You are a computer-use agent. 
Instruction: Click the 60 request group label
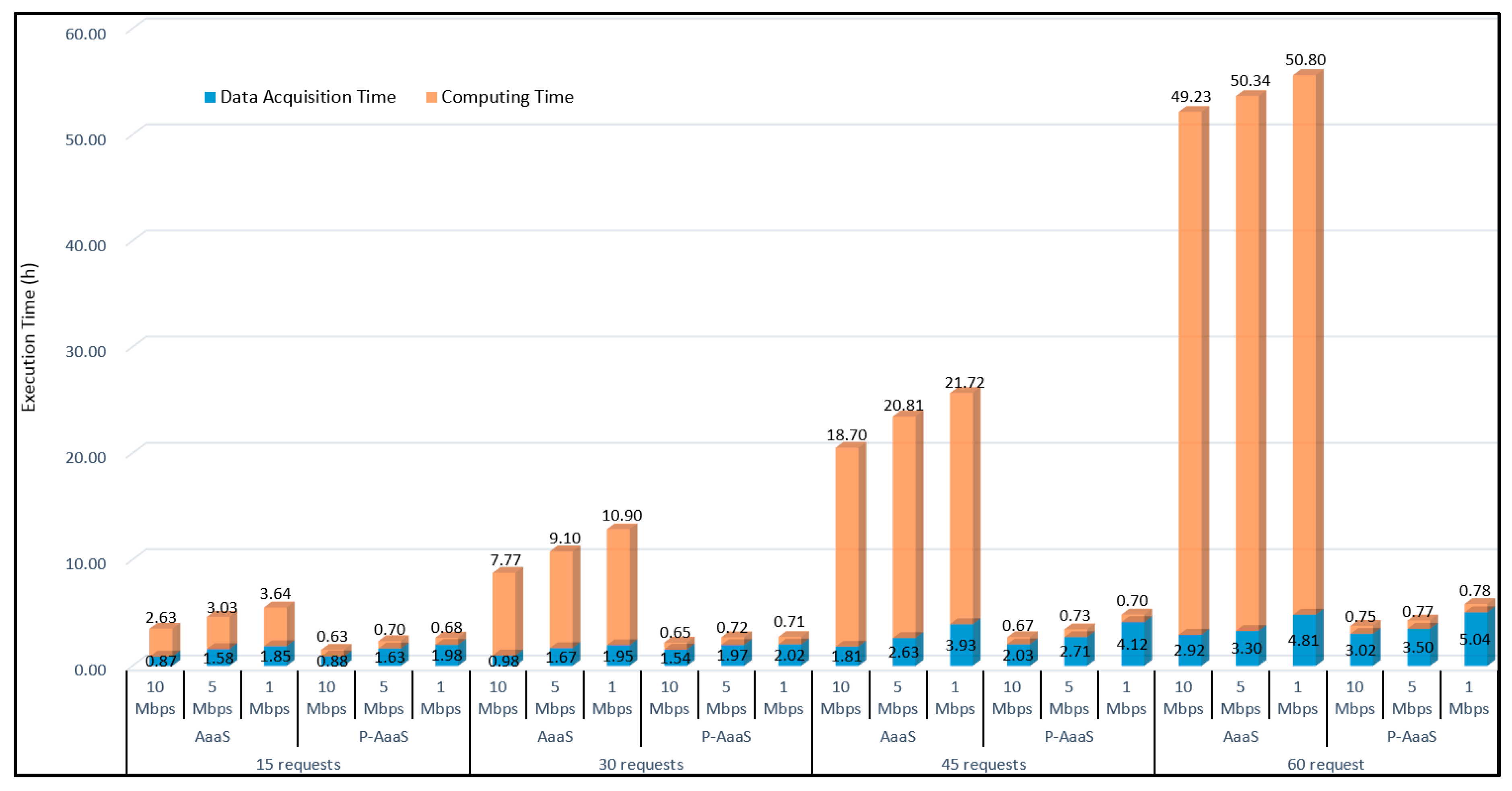point(1326,764)
